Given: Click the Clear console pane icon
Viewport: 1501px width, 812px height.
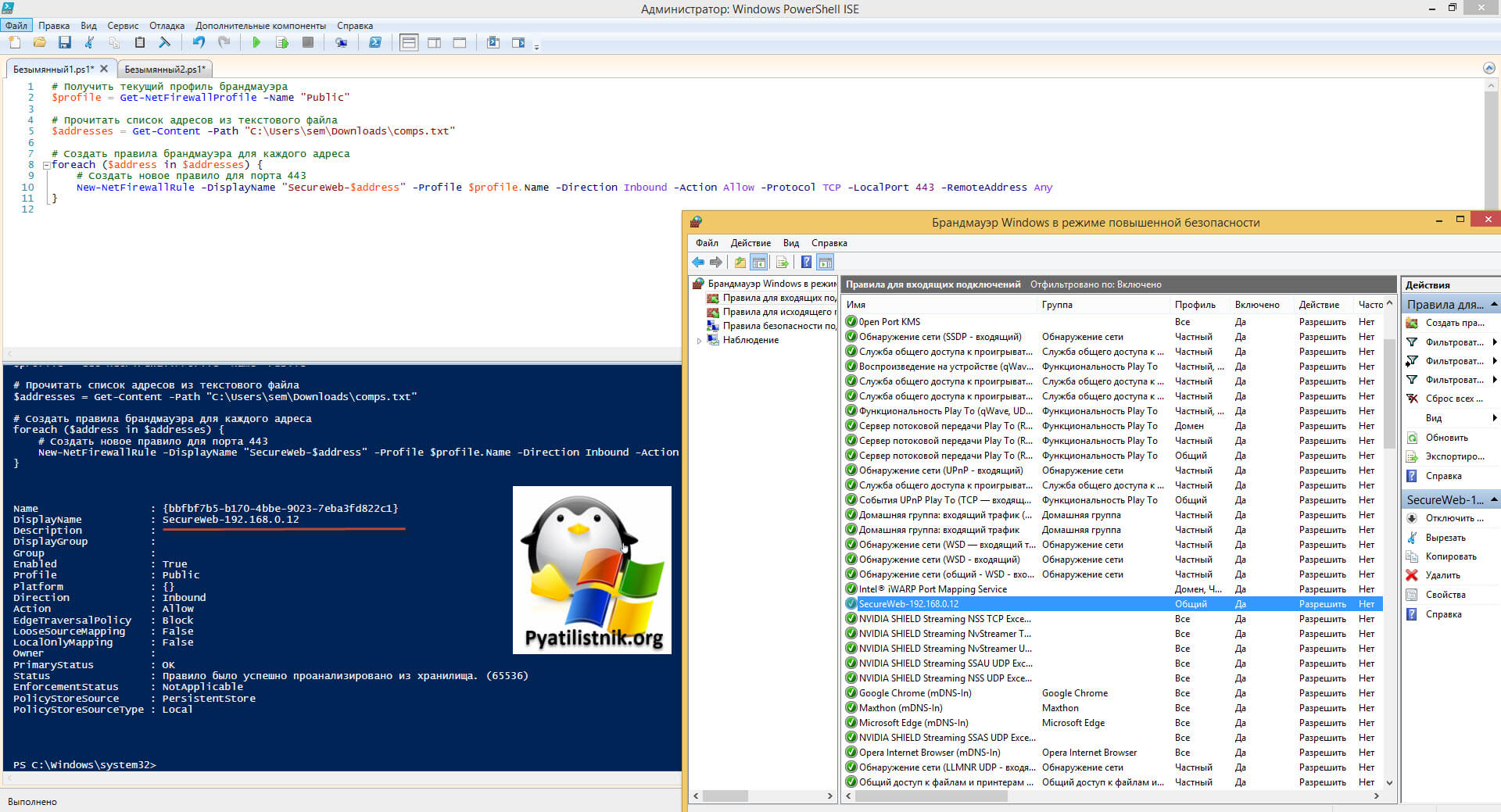Looking at the screenshot, I should coord(164,43).
